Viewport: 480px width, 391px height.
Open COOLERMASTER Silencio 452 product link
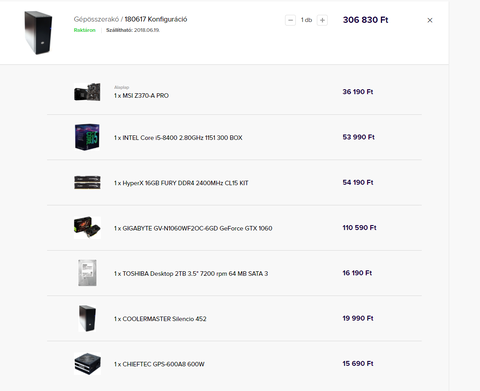pos(160,319)
